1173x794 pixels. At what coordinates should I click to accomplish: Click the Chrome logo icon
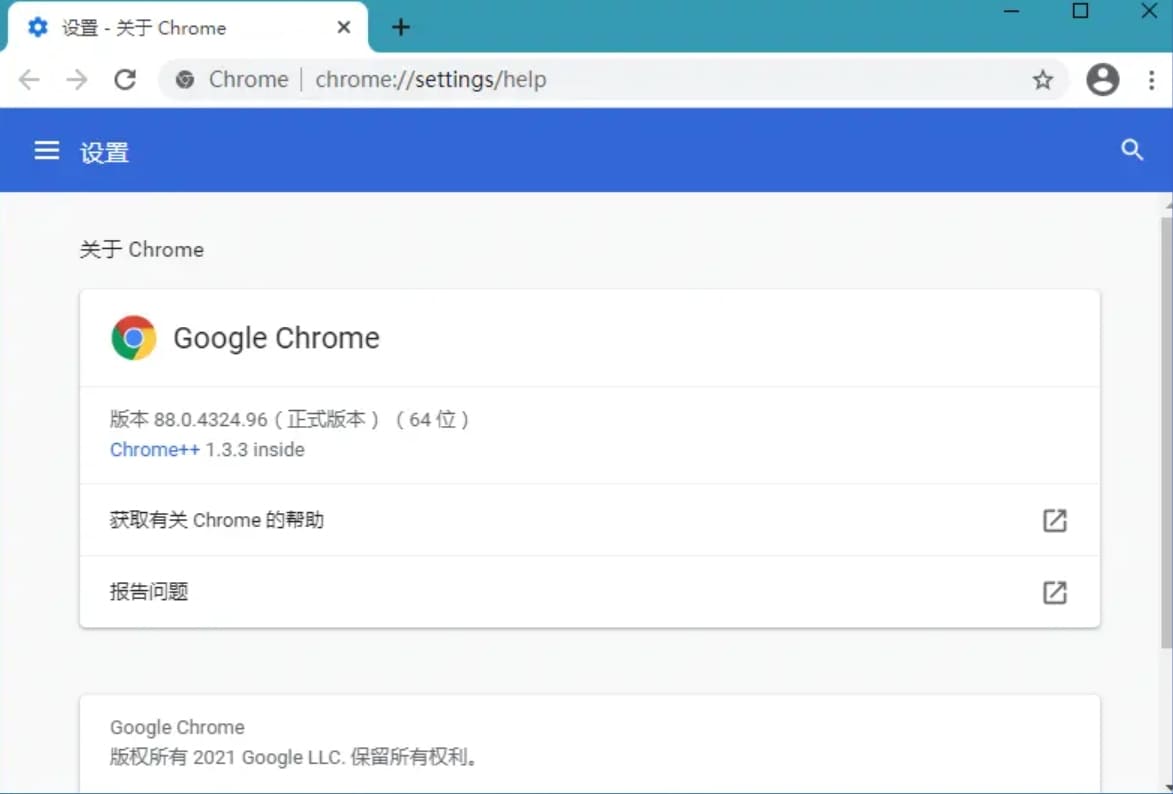(x=134, y=337)
